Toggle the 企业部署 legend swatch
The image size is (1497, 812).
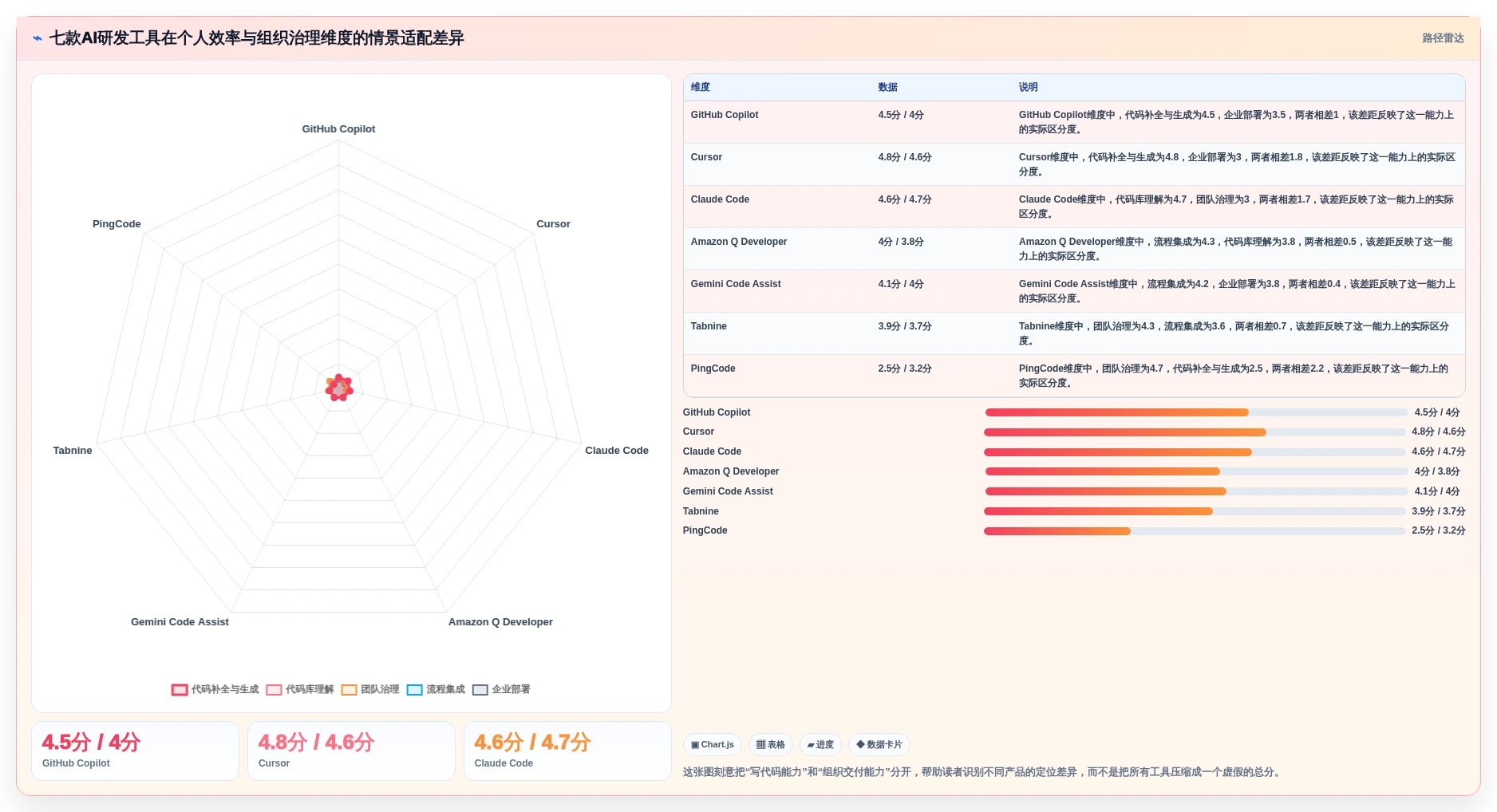[480, 690]
